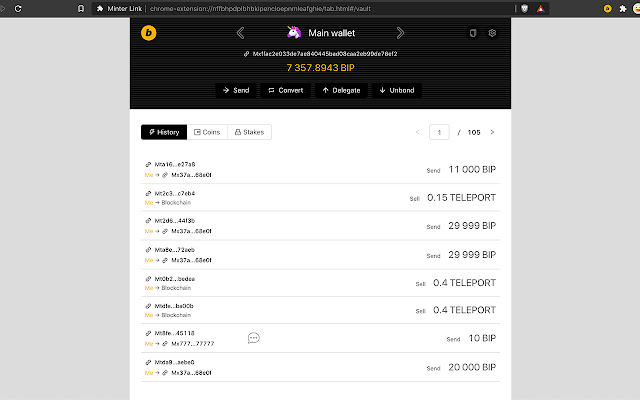
Task: Open the Coins tab
Action: [207, 132]
